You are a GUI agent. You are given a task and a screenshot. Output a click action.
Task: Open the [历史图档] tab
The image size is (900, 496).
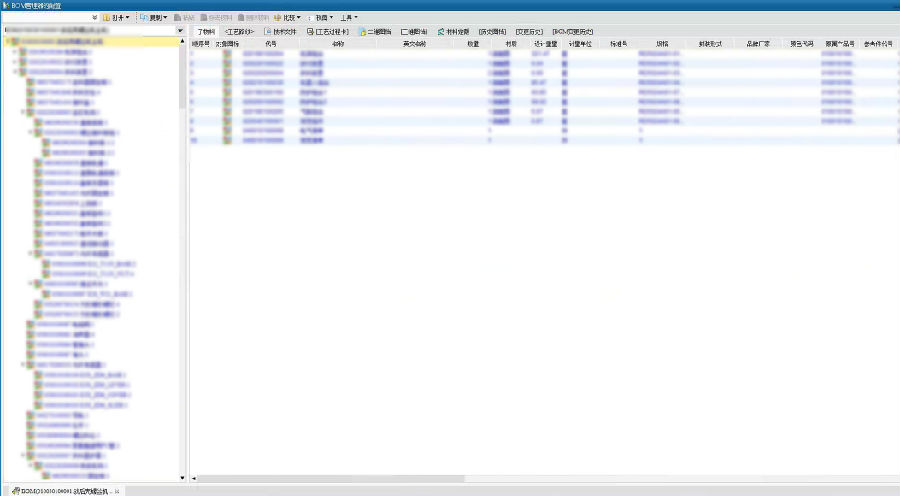click(x=492, y=32)
